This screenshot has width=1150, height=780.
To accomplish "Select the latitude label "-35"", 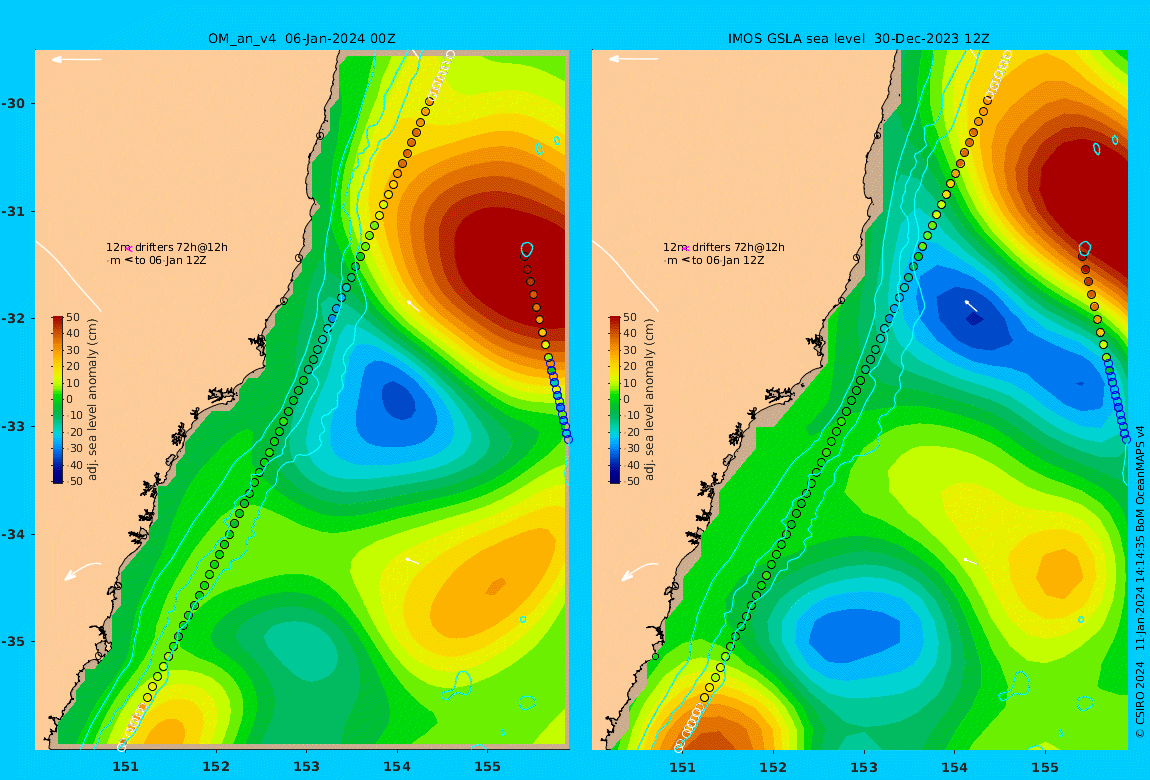I will (12, 642).
